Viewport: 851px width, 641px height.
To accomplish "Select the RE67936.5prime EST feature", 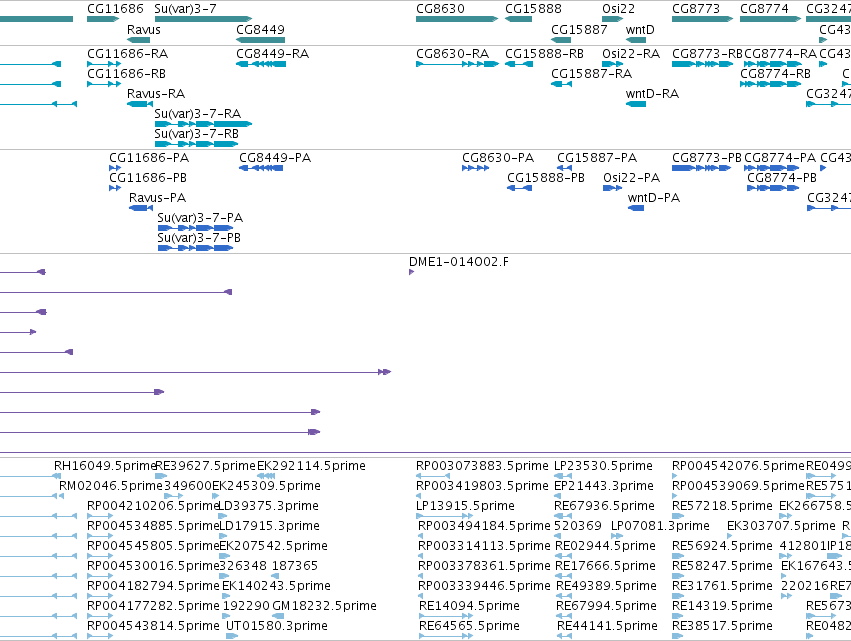I will (563, 516).
